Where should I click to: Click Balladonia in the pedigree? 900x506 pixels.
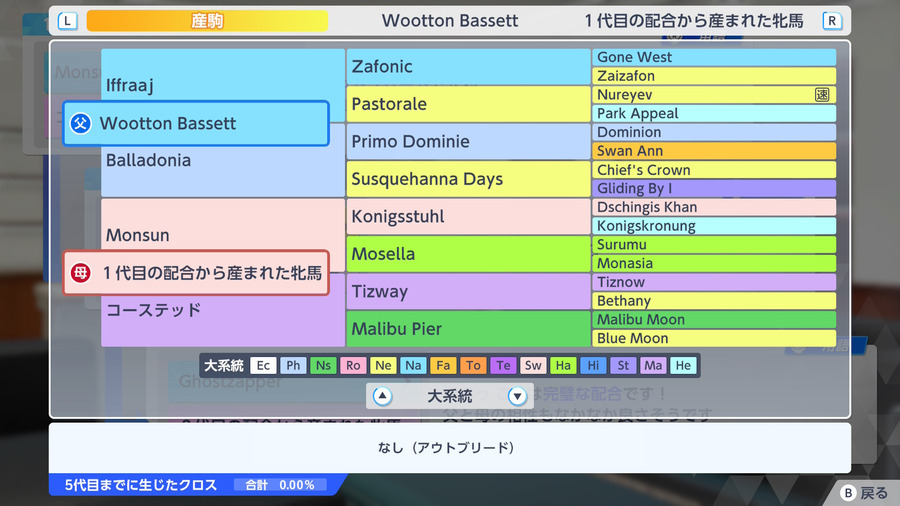(148, 160)
